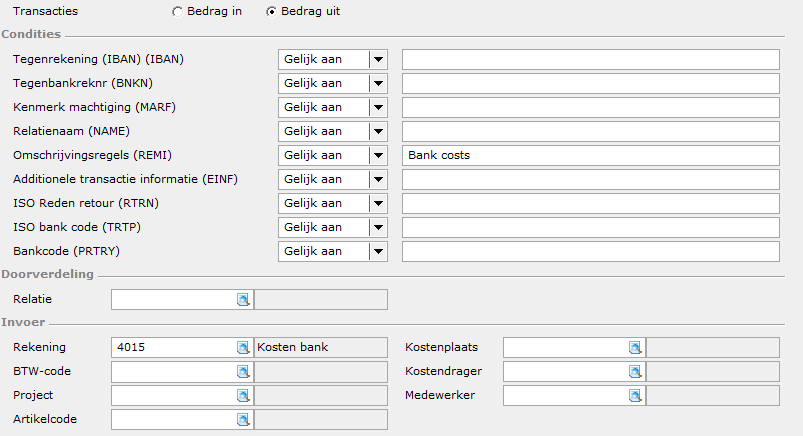Select the Bedrag uit radio button

coord(271,12)
